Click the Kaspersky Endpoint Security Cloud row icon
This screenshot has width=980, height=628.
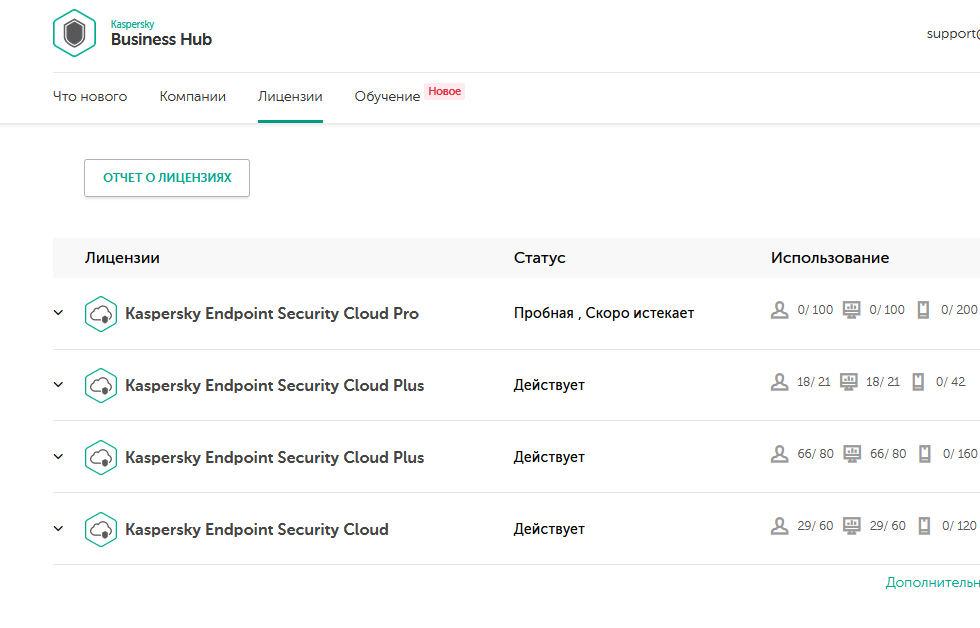(x=101, y=530)
